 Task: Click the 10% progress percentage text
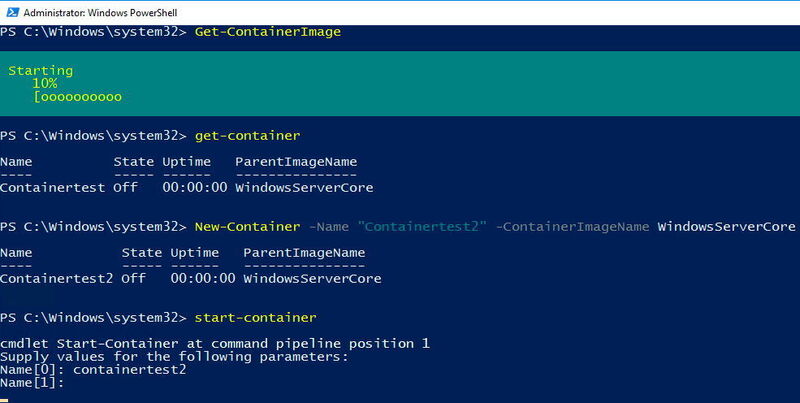point(44,84)
